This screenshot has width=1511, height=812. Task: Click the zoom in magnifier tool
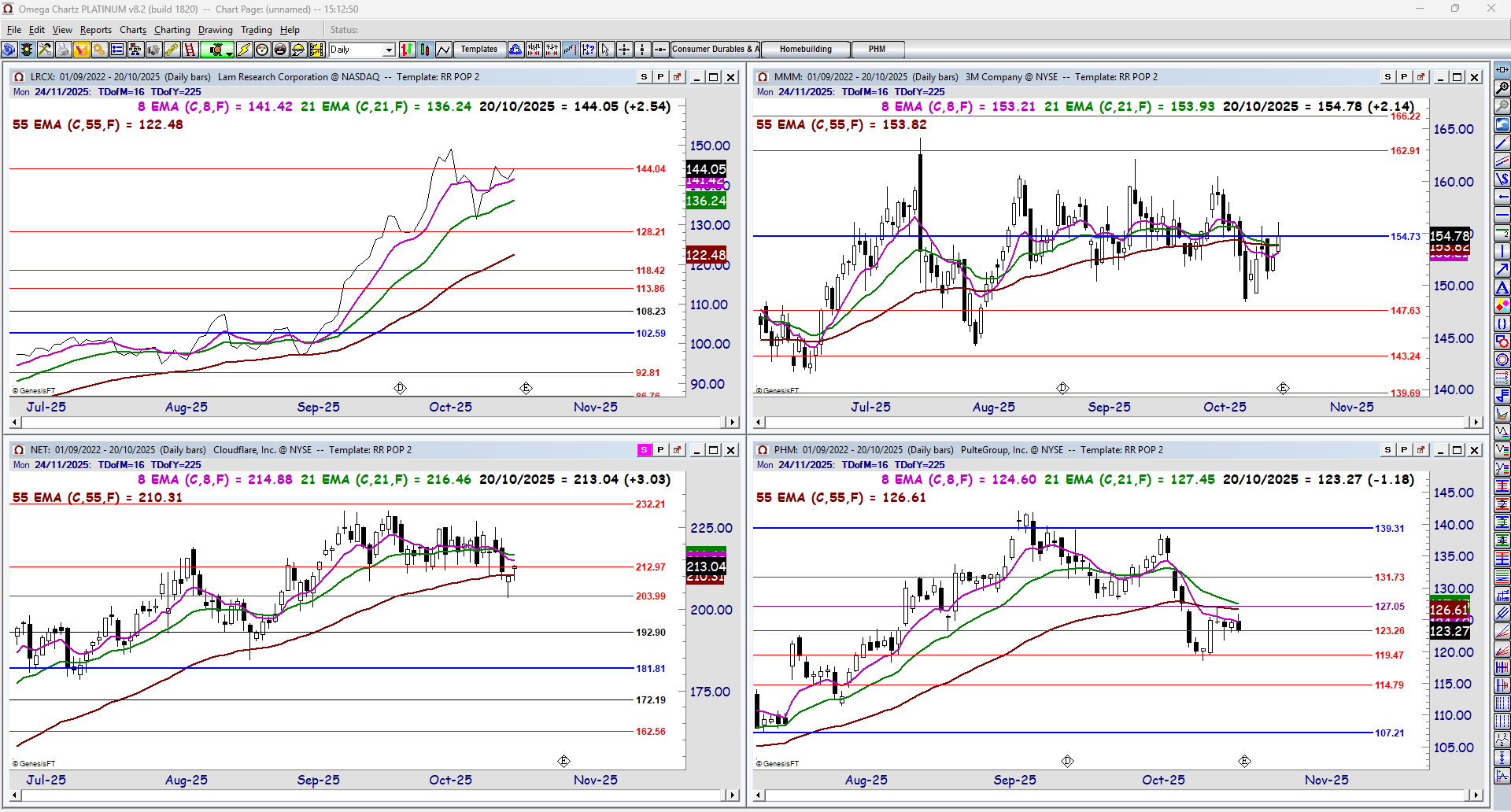1502,88
